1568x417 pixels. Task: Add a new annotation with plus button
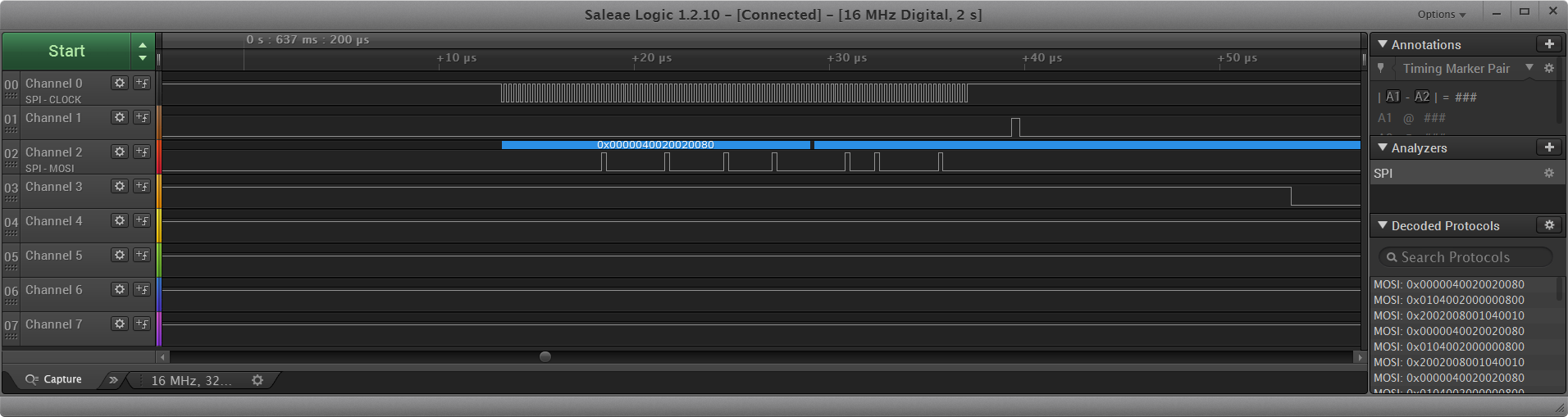[1549, 44]
